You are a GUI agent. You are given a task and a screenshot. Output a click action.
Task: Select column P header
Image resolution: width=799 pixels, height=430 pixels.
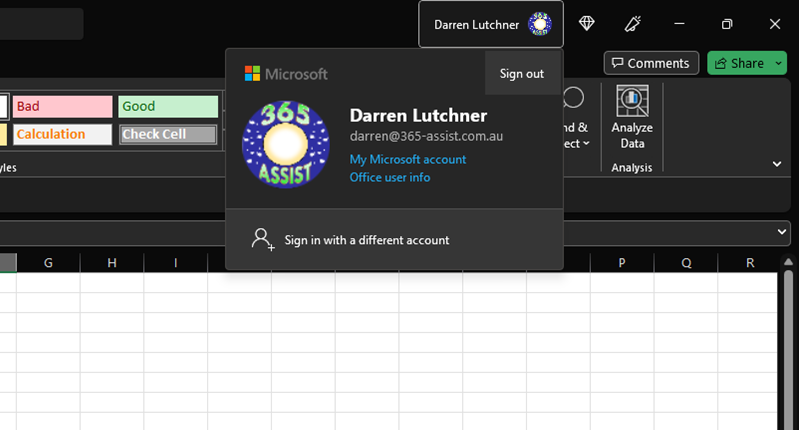(x=622, y=263)
